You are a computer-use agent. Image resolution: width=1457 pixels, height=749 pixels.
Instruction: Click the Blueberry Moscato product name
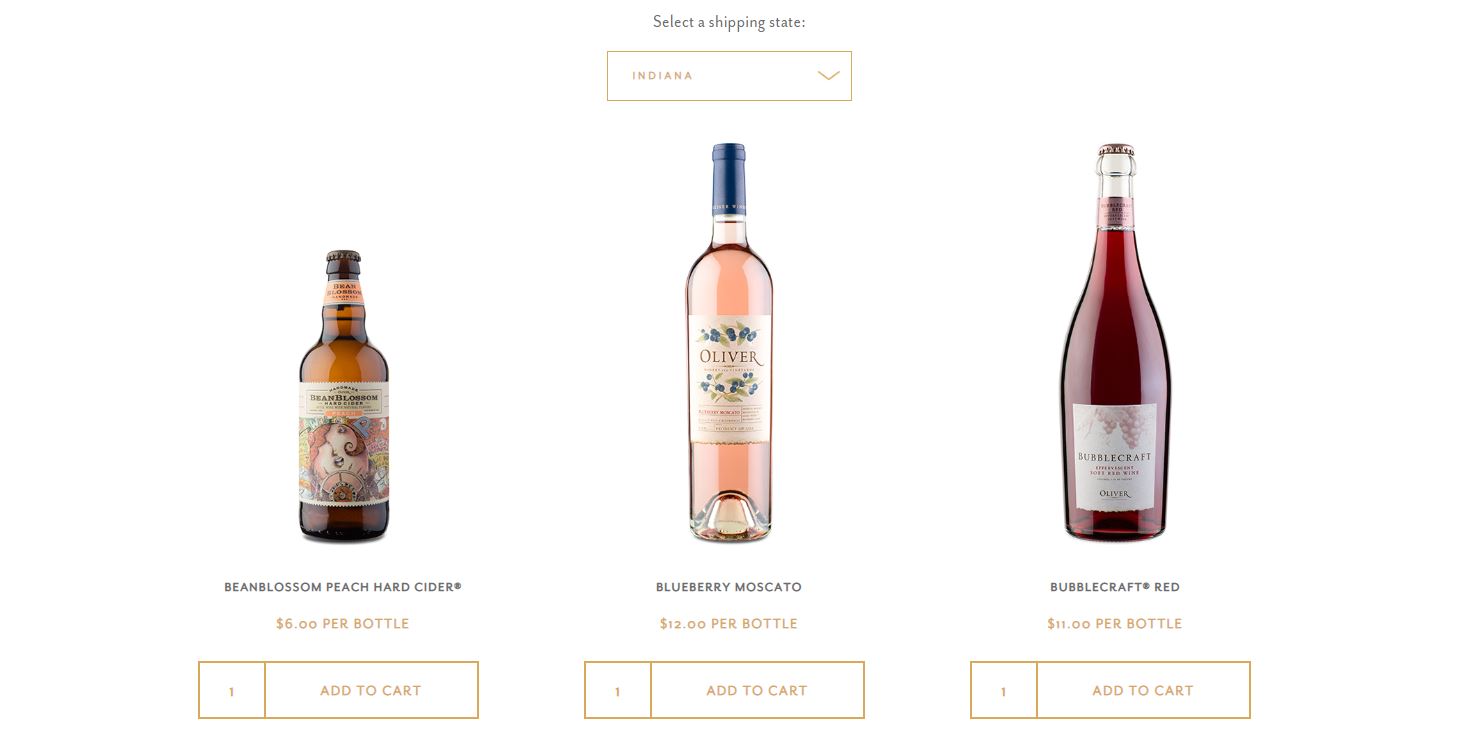(x=729, y=587)
